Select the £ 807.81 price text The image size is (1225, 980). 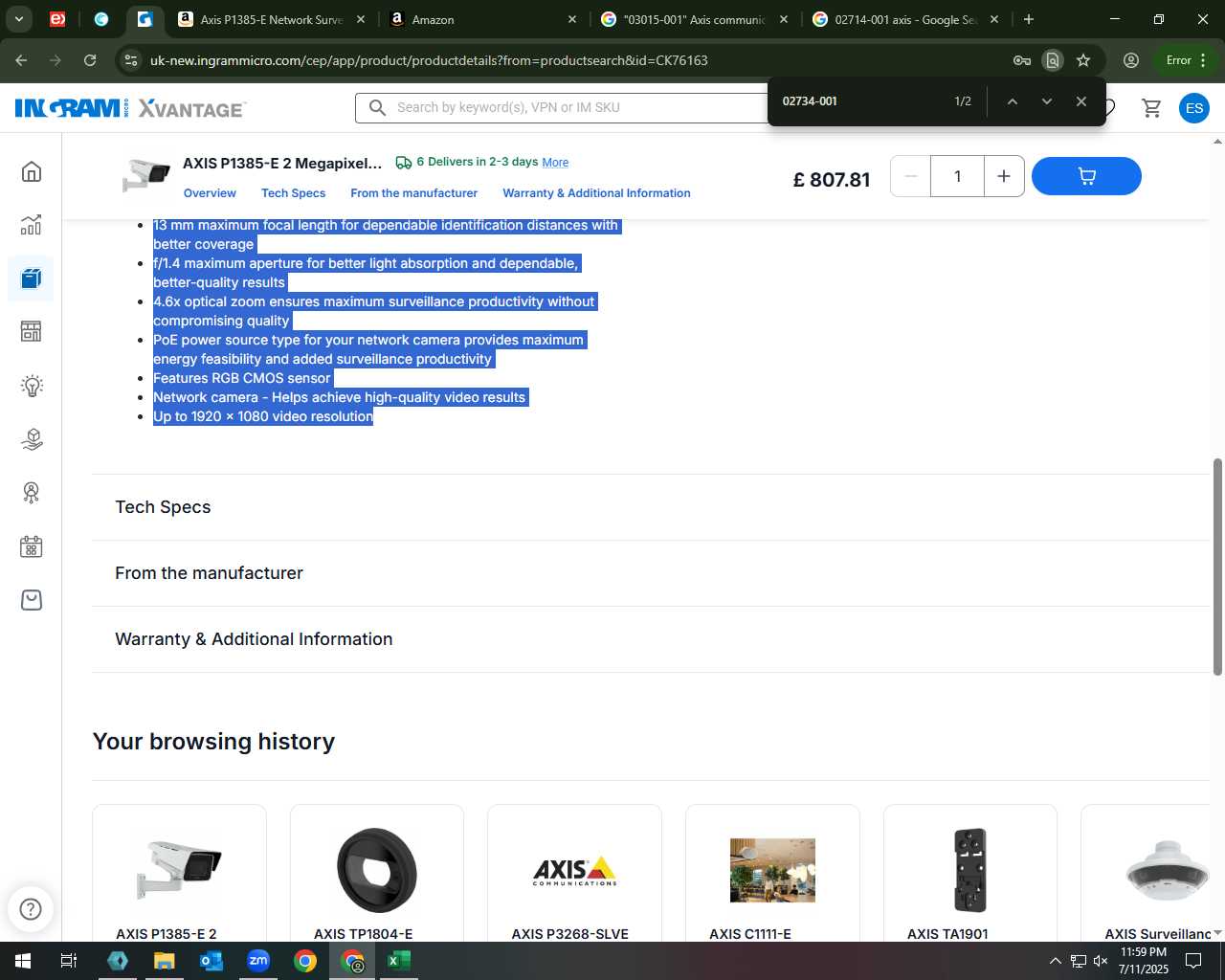832,180
